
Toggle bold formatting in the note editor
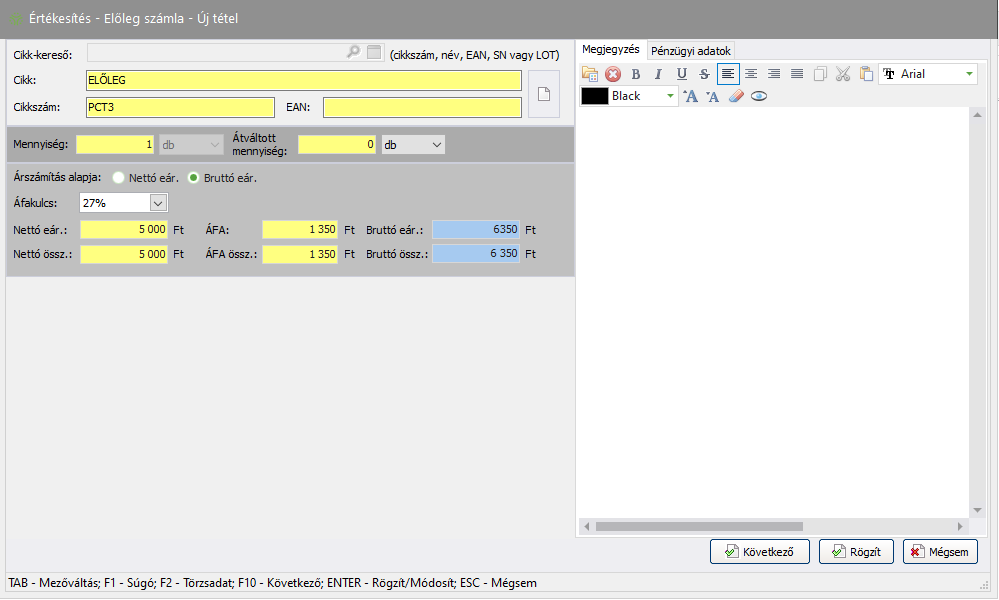(635, 74)
